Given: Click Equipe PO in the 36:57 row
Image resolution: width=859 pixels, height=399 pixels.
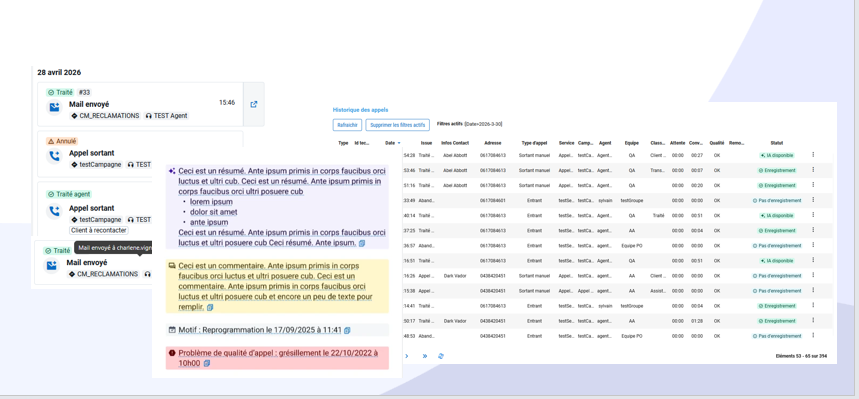Looking at the screenshot, I should click(x=632, y=246).
